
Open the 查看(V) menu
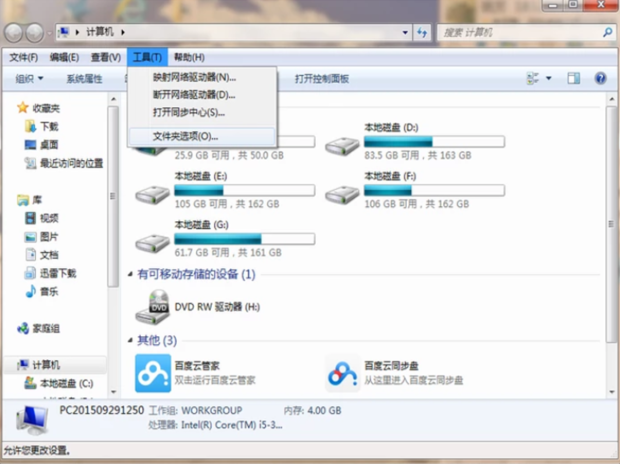(106, 57)
